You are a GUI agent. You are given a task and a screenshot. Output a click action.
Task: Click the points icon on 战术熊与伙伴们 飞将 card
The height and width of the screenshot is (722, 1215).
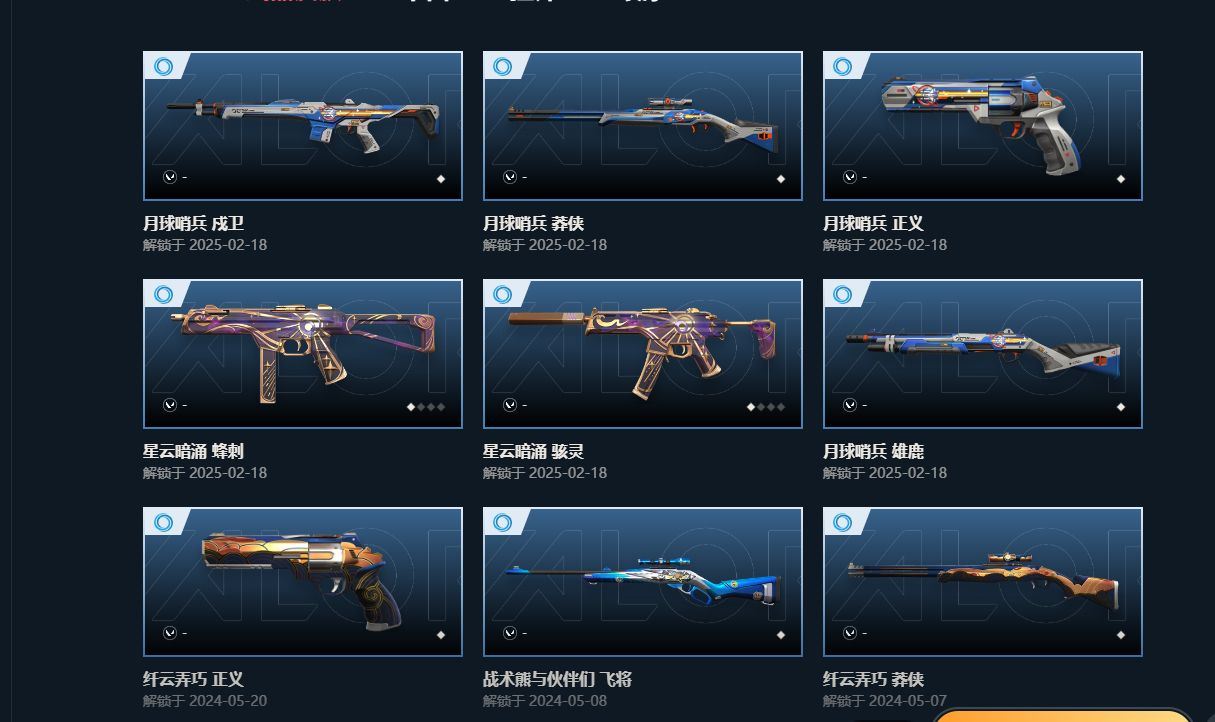[x=509, y=633]
